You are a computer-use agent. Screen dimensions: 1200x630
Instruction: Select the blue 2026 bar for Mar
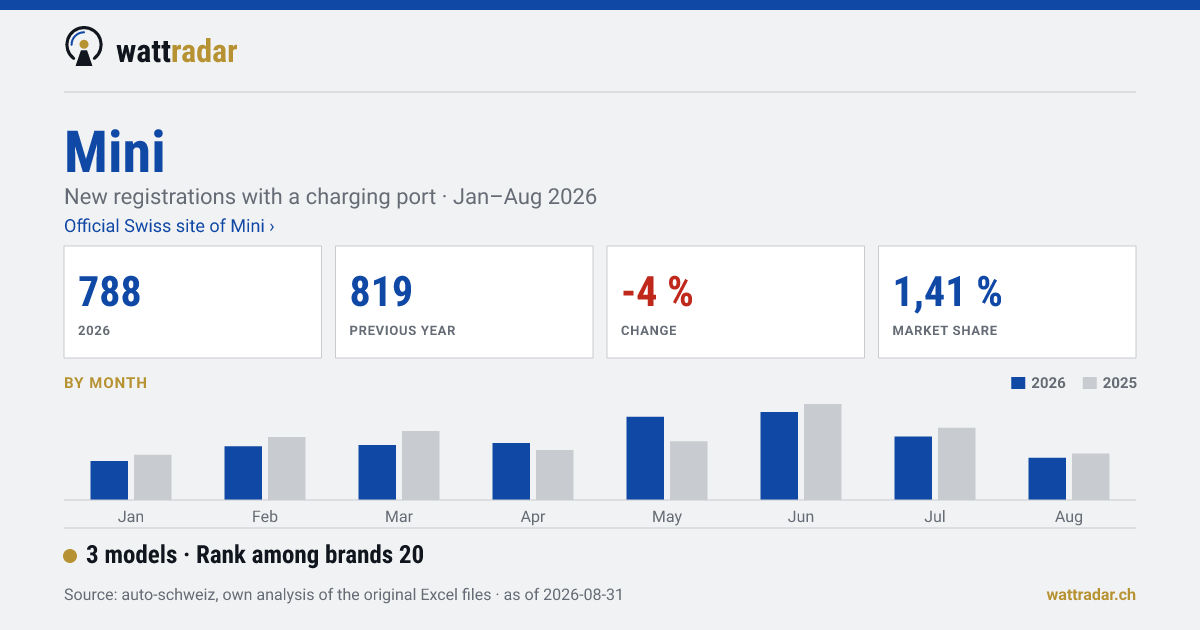pos(377,472)
